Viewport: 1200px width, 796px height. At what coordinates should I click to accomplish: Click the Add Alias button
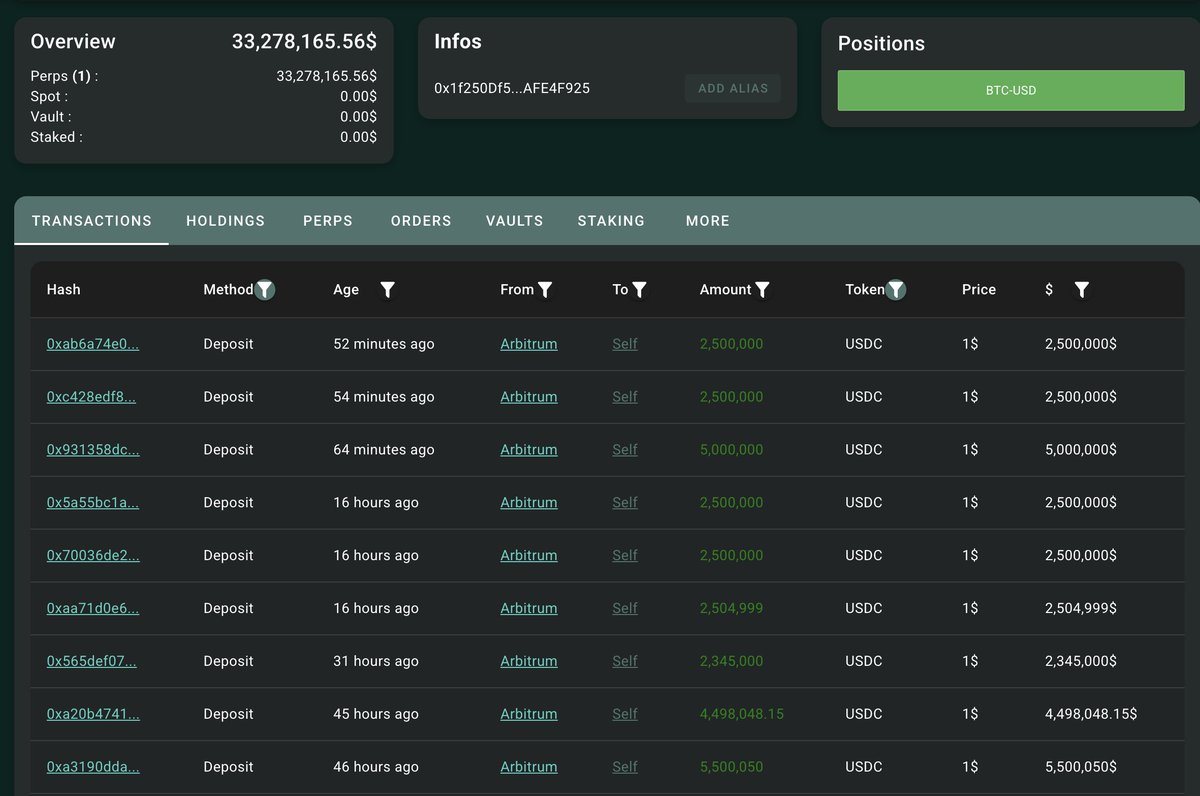tap(733, 88)
